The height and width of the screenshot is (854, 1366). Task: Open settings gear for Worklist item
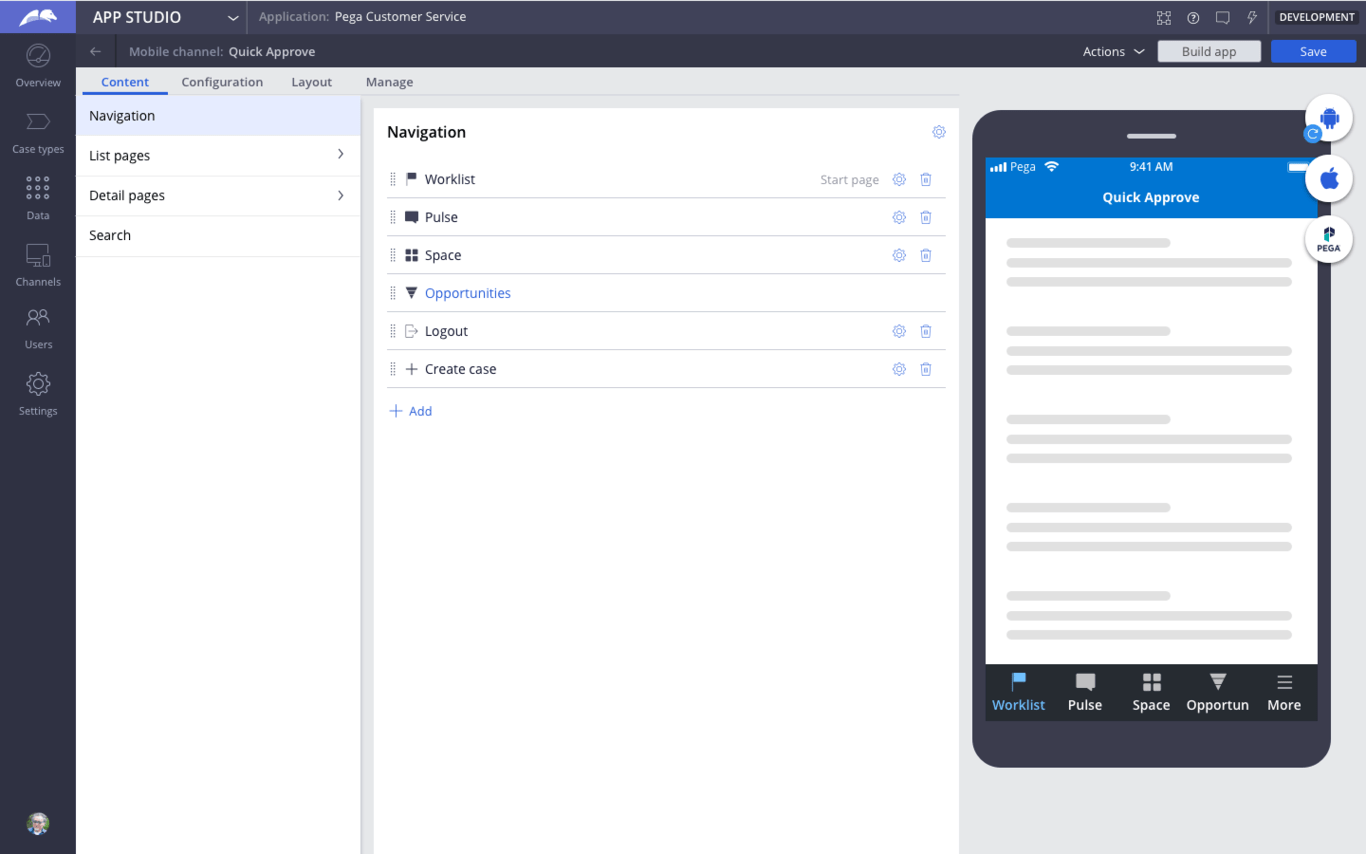pyautogui.click(x=899, y=180)
